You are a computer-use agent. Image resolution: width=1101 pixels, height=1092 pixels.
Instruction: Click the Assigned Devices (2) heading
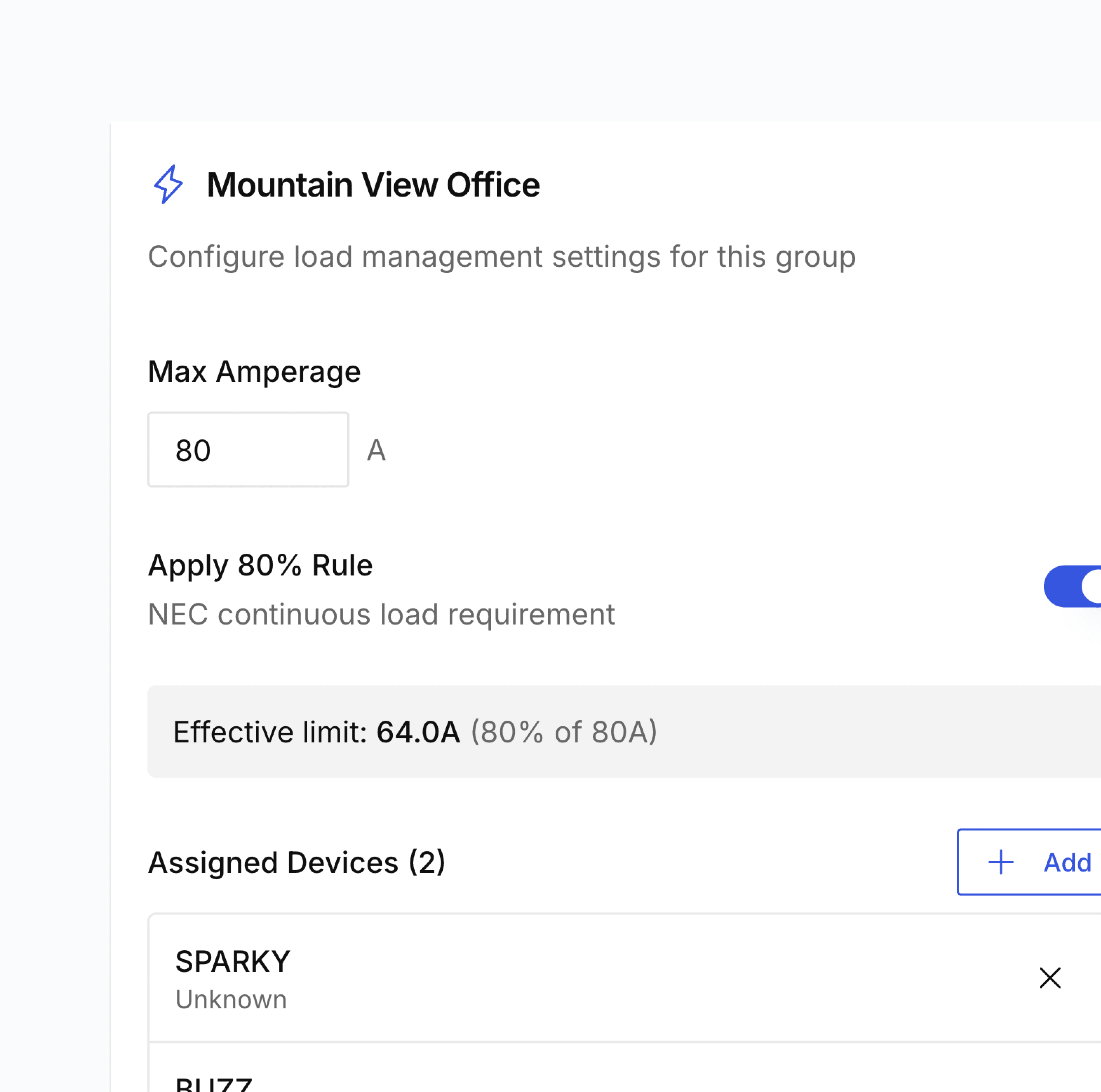tap(296, 862)
